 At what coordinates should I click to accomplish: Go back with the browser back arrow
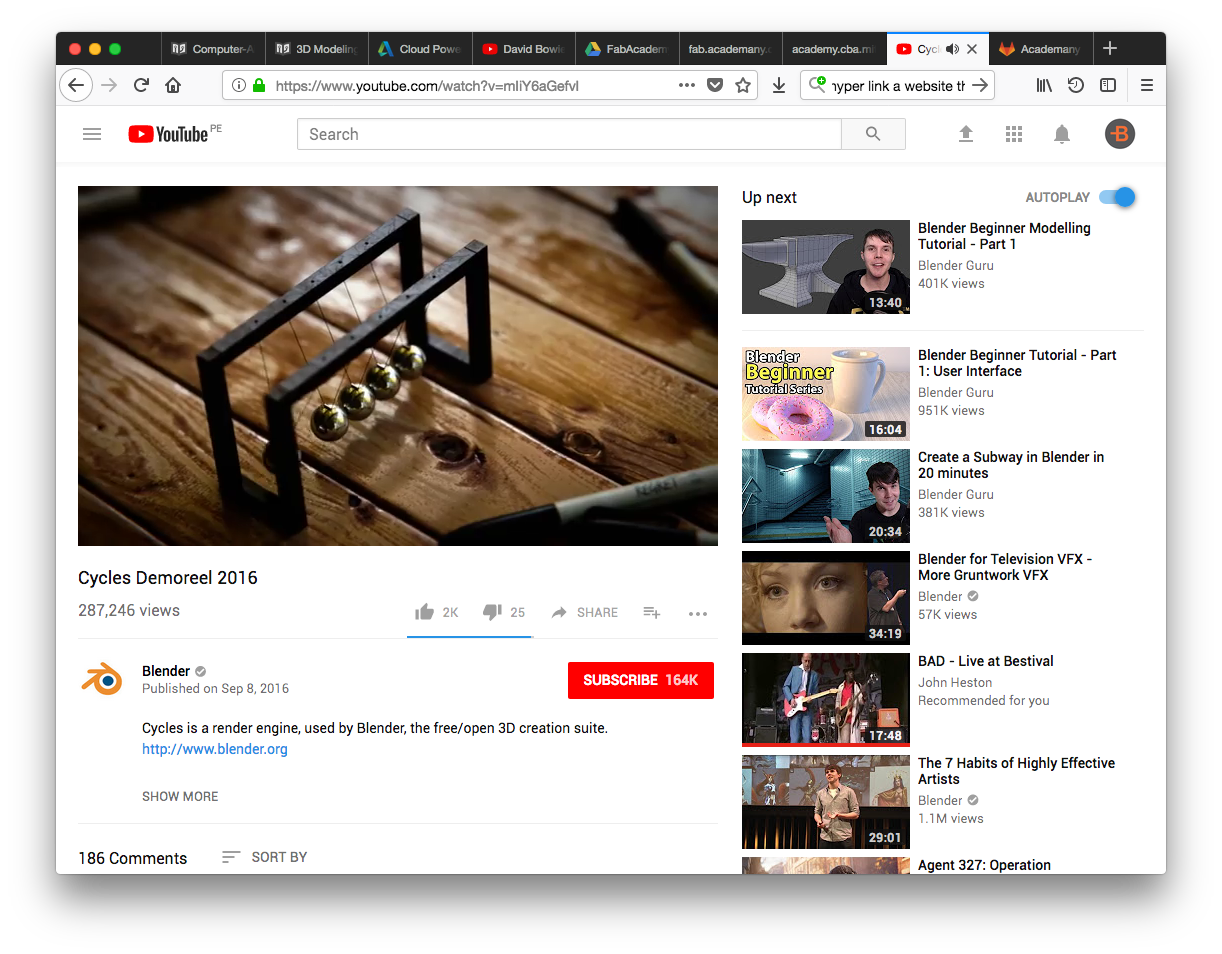pyautogui.click(x=76, y=85)
